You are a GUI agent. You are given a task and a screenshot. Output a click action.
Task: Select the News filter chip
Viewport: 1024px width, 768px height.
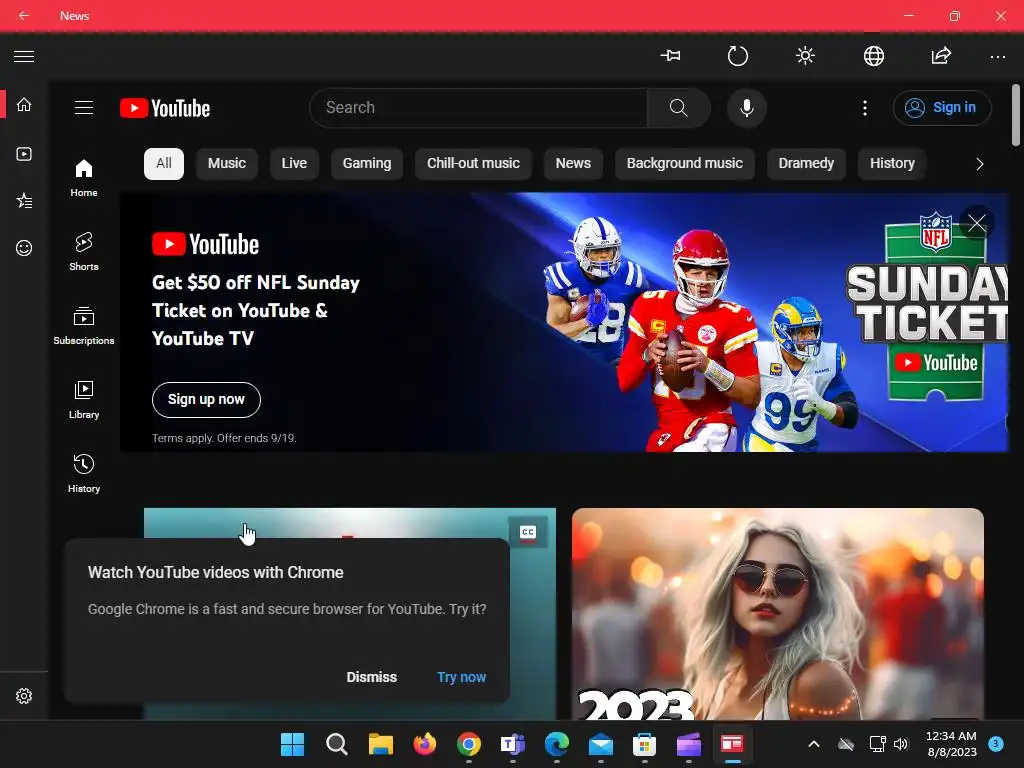click(573, 163)
